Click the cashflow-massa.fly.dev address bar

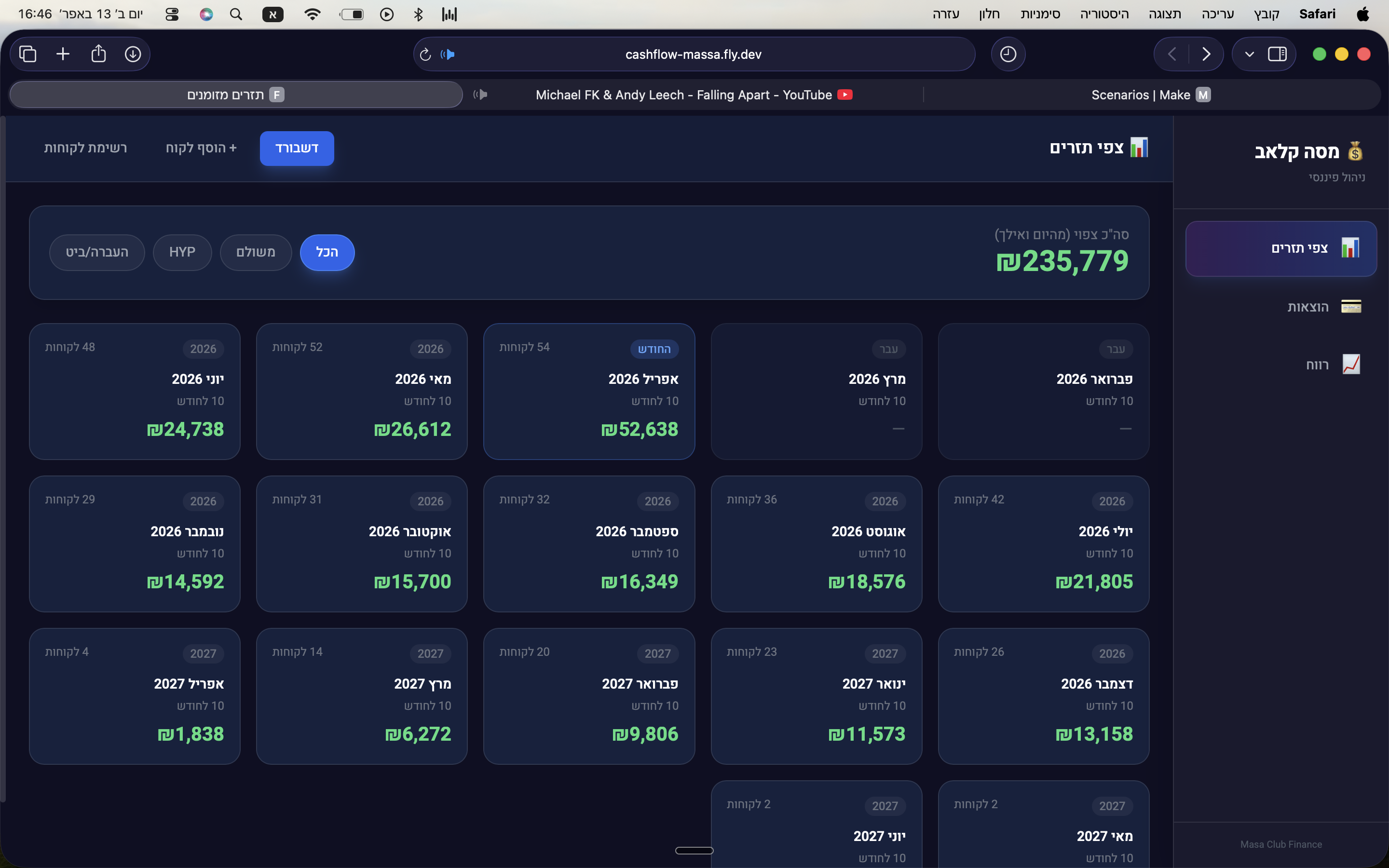pyautogui.click(x=694, y=54)
